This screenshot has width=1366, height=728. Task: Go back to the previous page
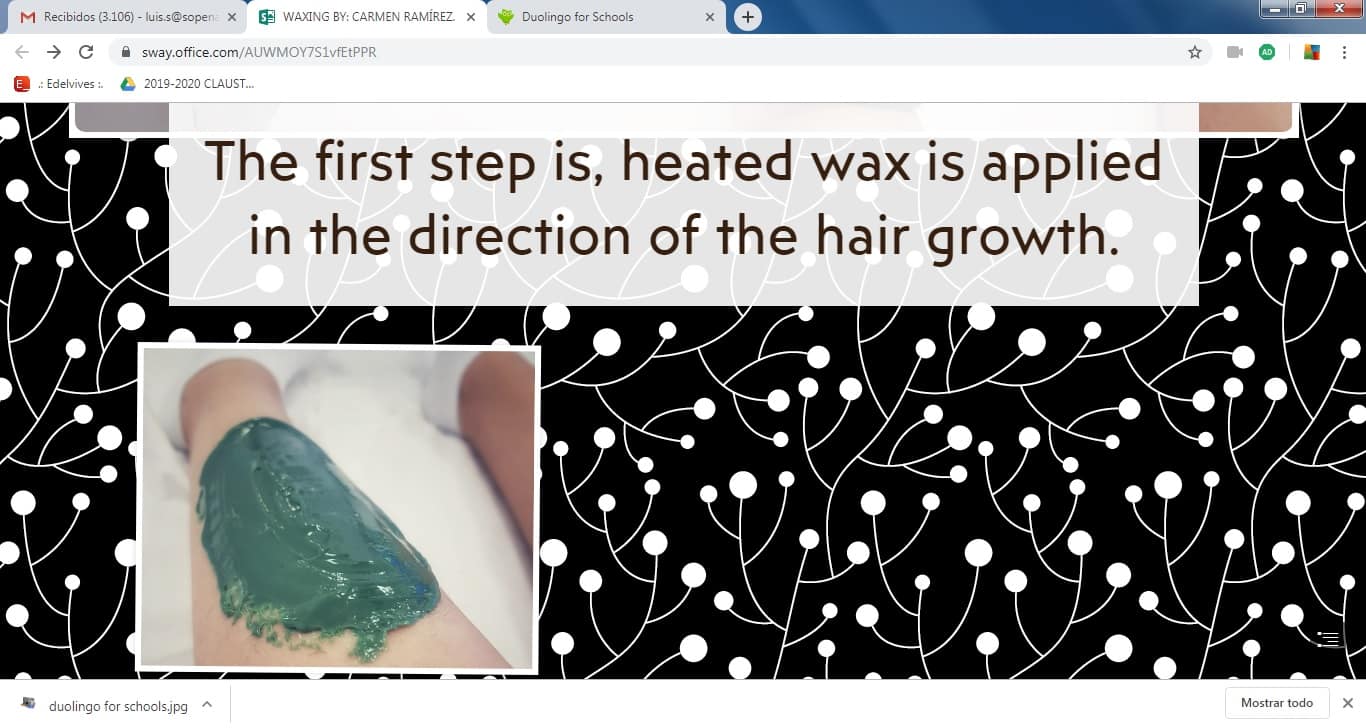pos(22,52)
